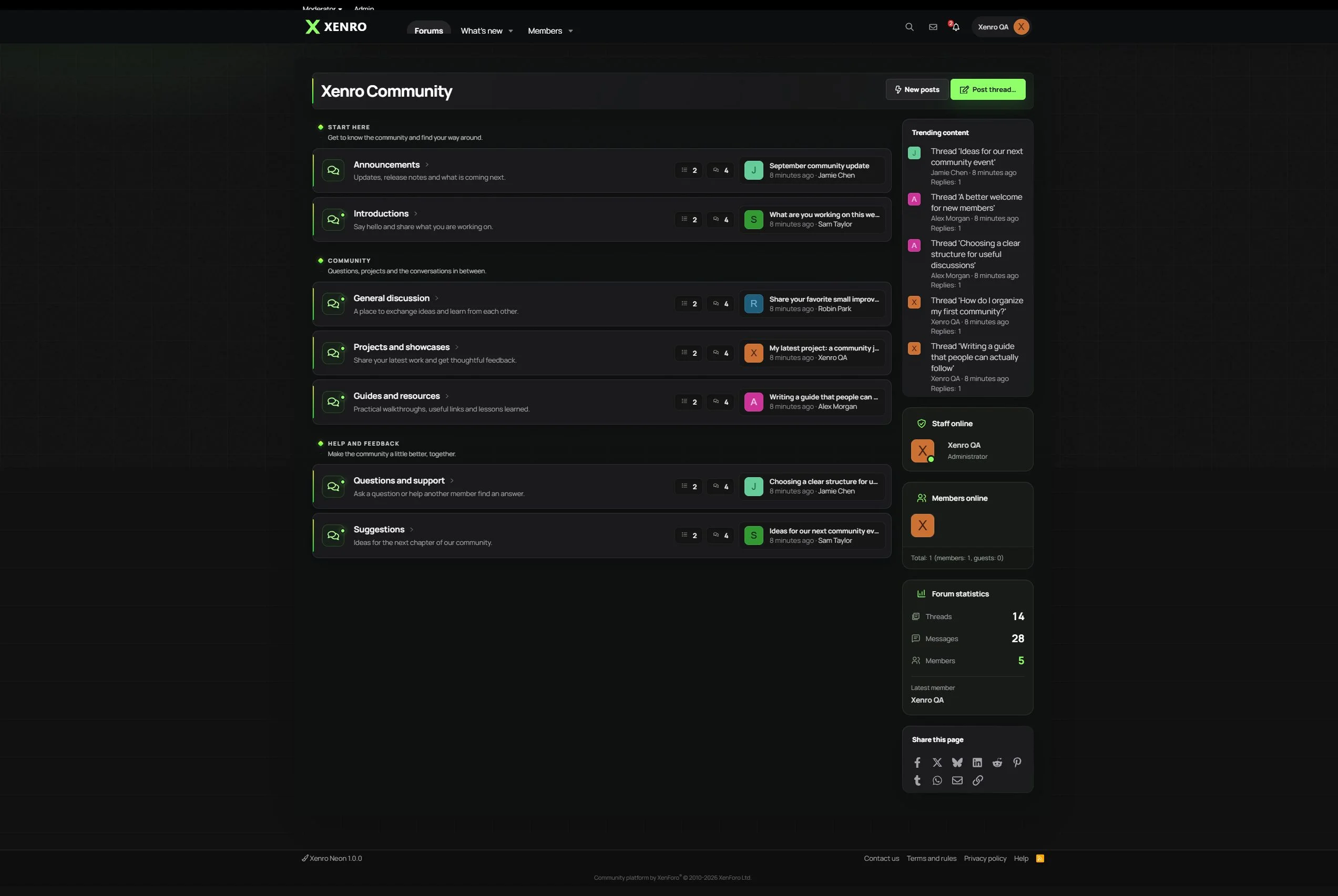Click the New posts button
The image size is (1338, 896).
click(917, 90)
